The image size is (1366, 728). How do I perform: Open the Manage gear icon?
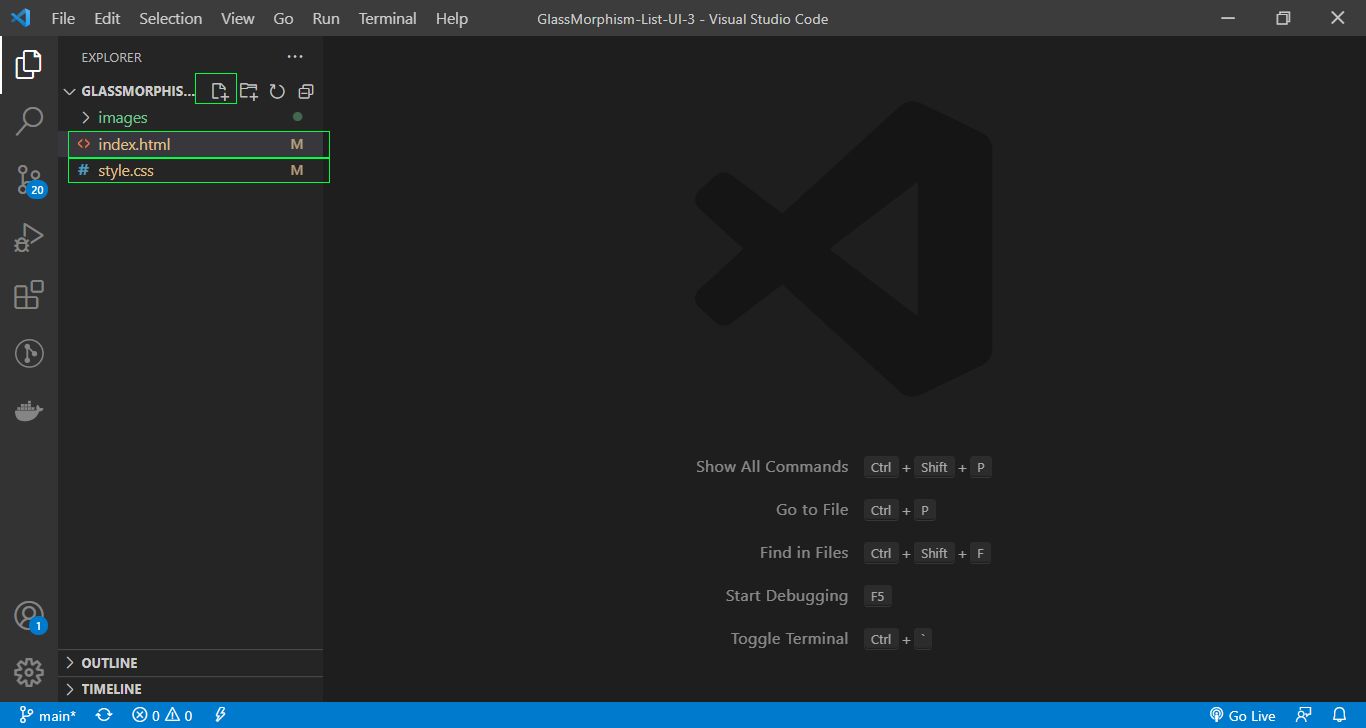click(x=29, y=673)
